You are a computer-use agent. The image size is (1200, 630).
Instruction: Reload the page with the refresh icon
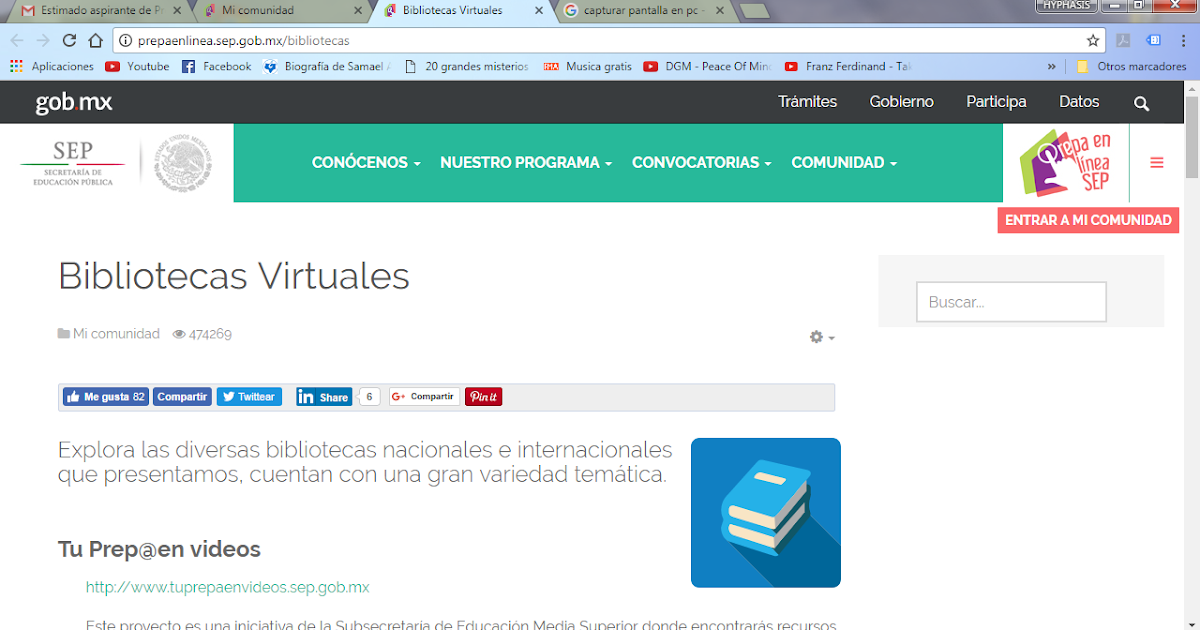68,41
